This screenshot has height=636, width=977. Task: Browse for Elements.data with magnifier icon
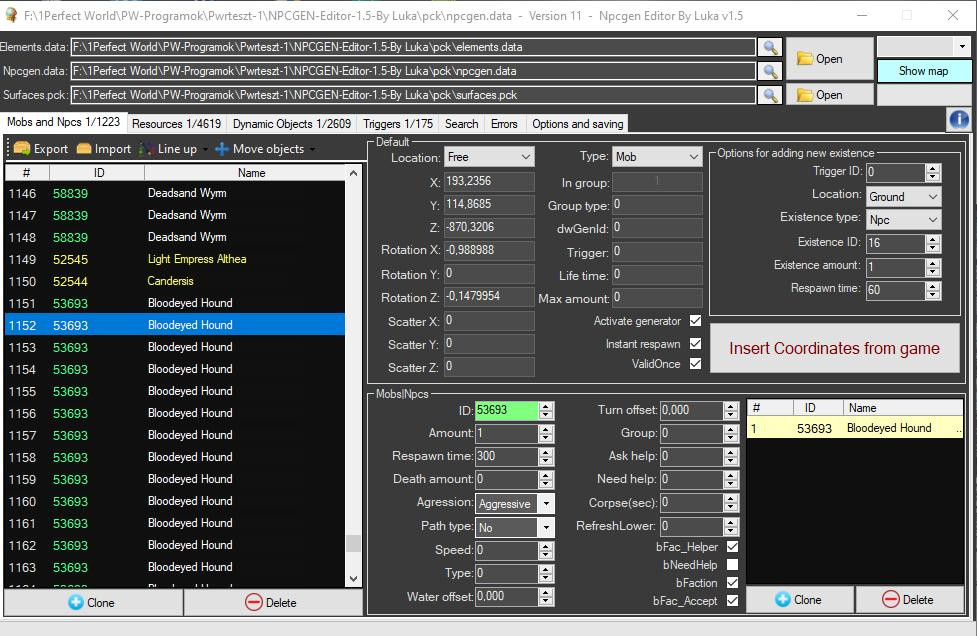click(x=770, y=47)
